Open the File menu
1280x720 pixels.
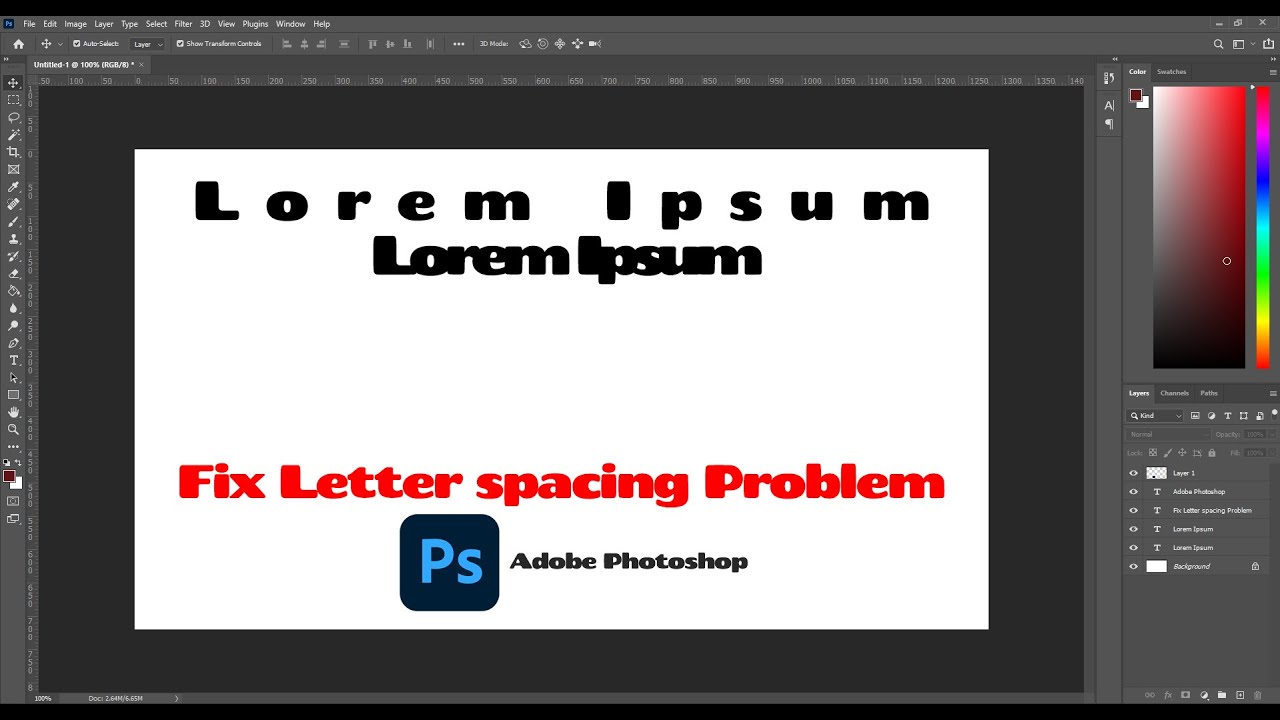point(29,24)
